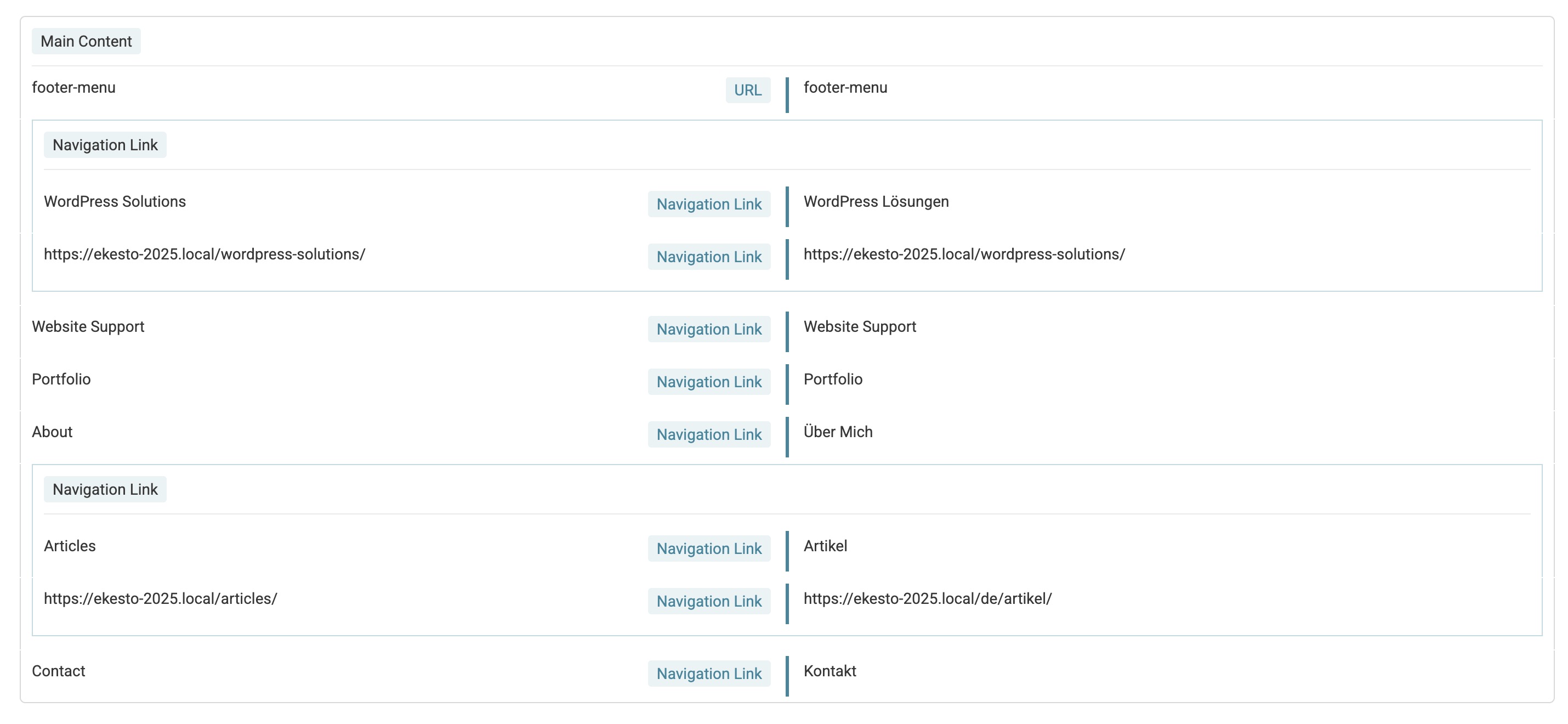Click the WordPress Lösungen translation text
Image resolution: width=1568 pixels, height=724 pixels.
(x=876, y=201)
